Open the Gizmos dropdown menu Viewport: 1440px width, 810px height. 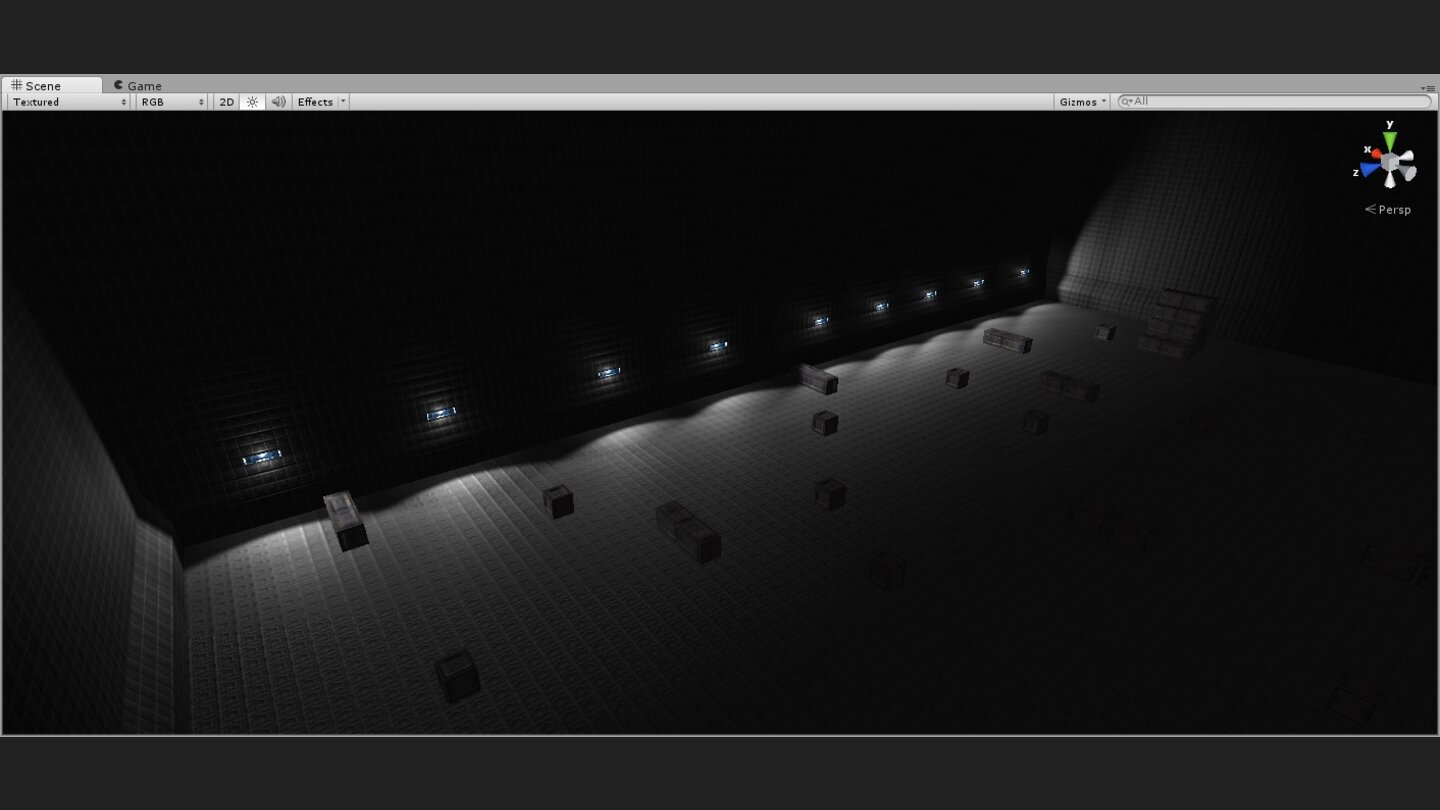click(x=1083, y=102)
